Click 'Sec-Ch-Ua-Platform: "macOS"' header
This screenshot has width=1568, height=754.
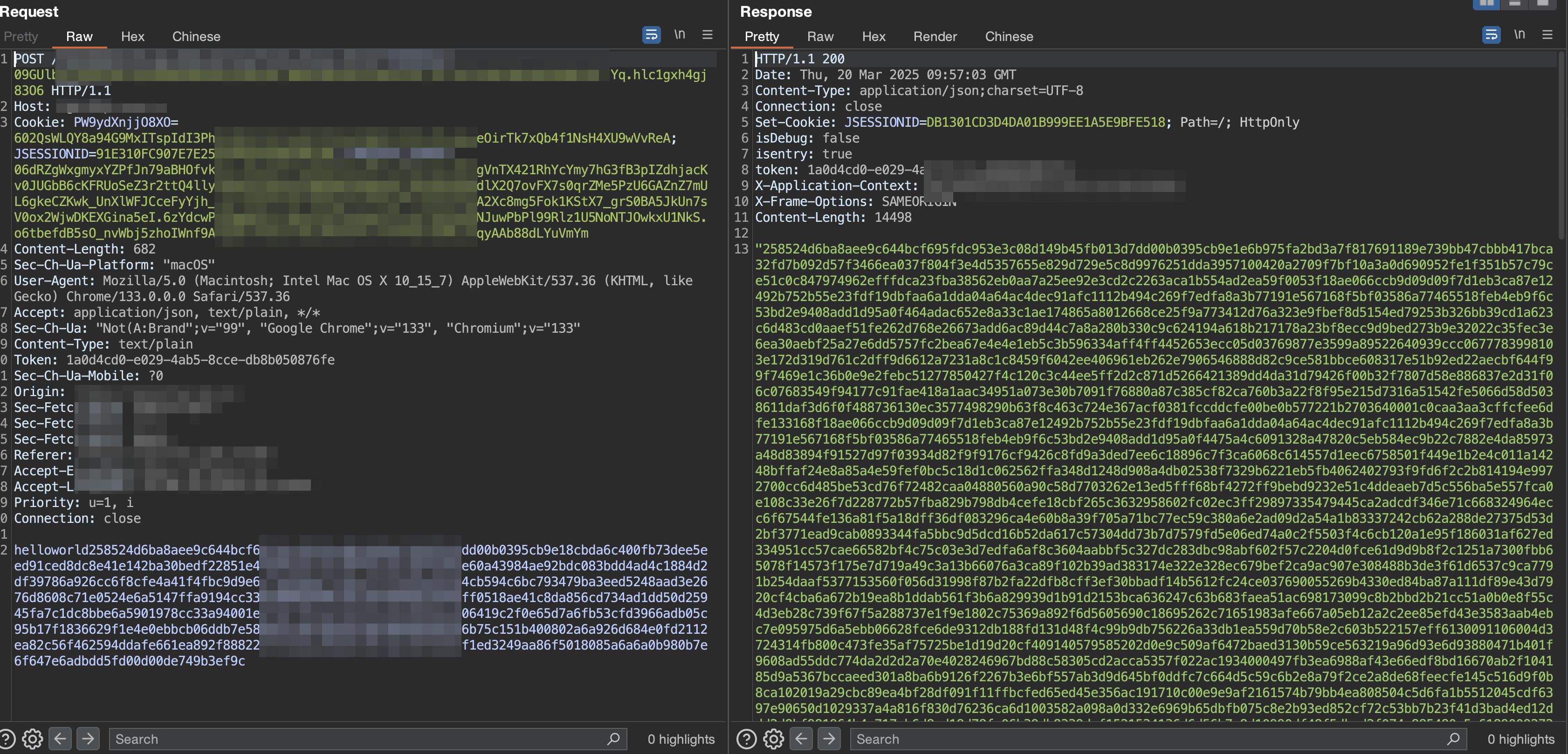click(x=115, y=265)
